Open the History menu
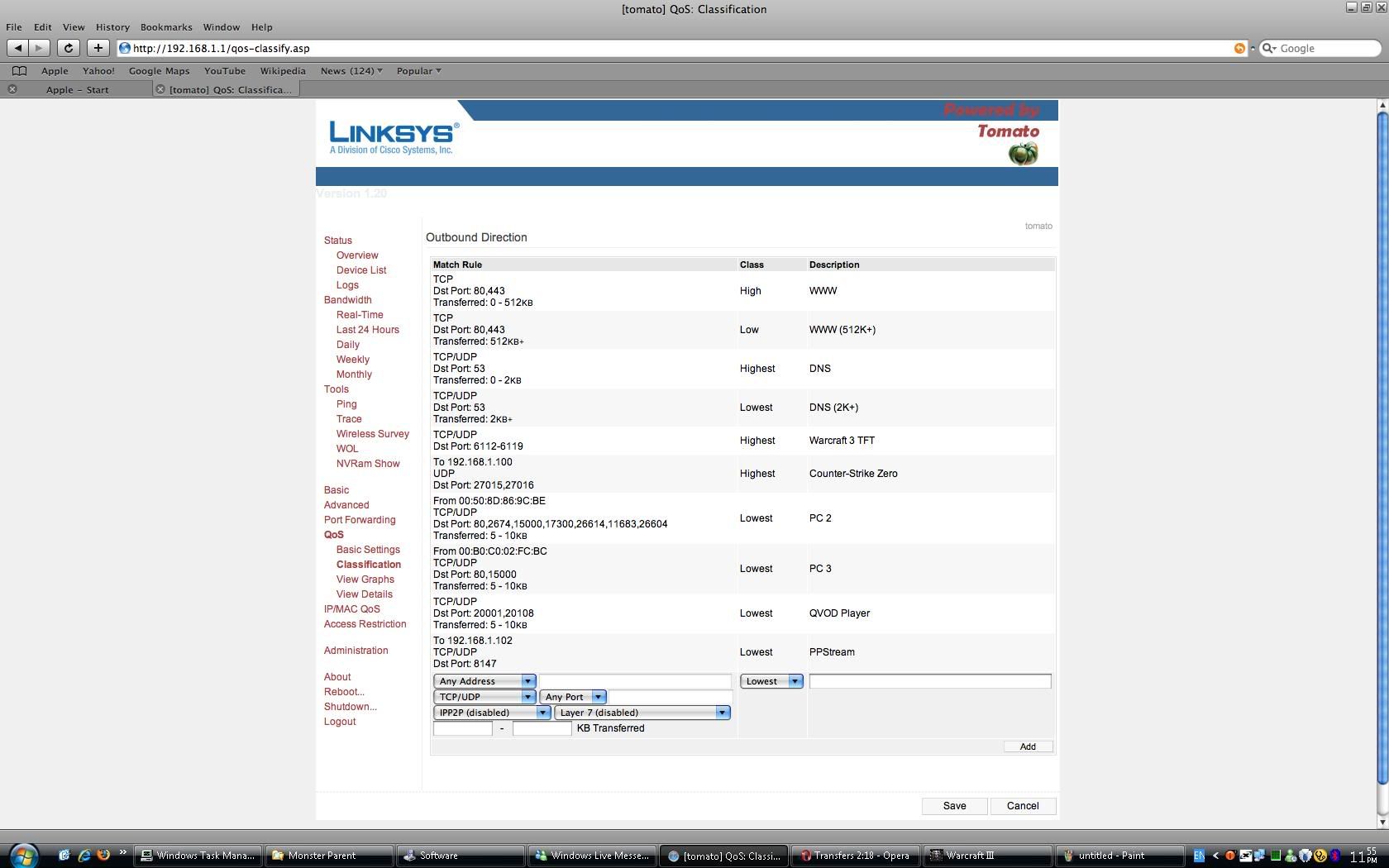Viewport: 1389px width, 868px height. (112, 27)
